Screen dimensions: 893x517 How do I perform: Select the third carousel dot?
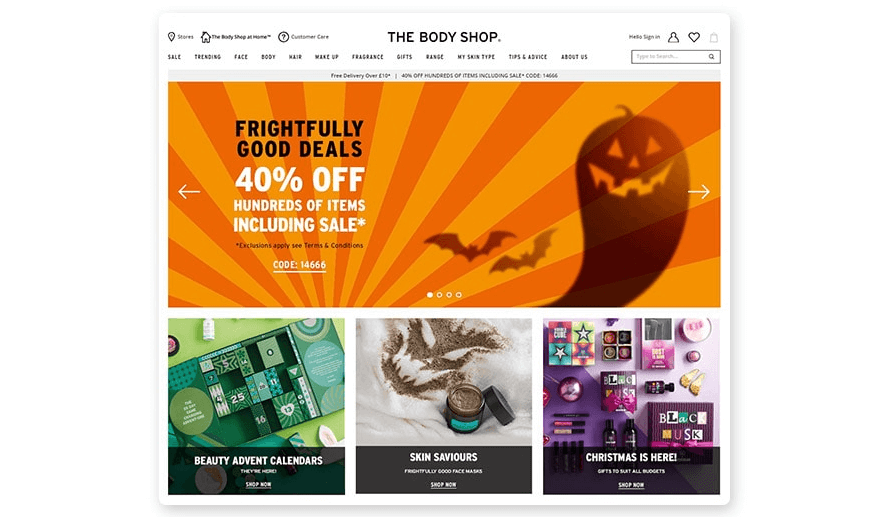(449, 295)
